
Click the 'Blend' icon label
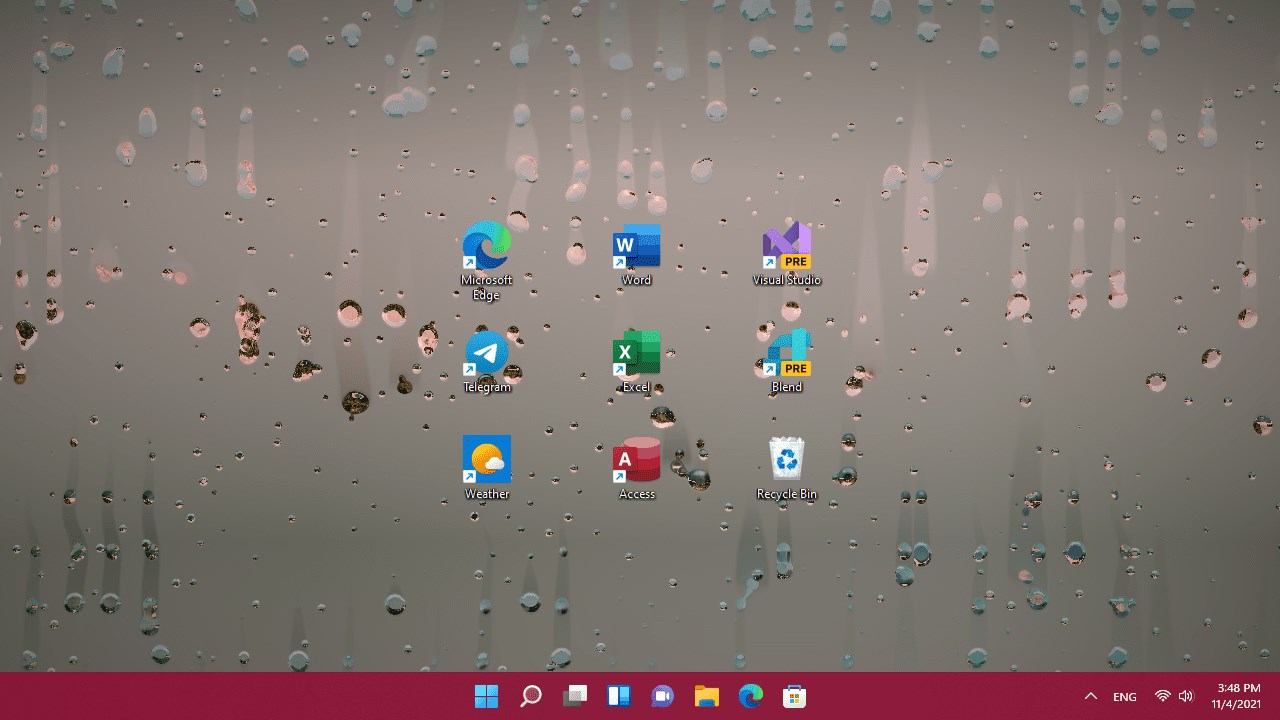(787, 387)
